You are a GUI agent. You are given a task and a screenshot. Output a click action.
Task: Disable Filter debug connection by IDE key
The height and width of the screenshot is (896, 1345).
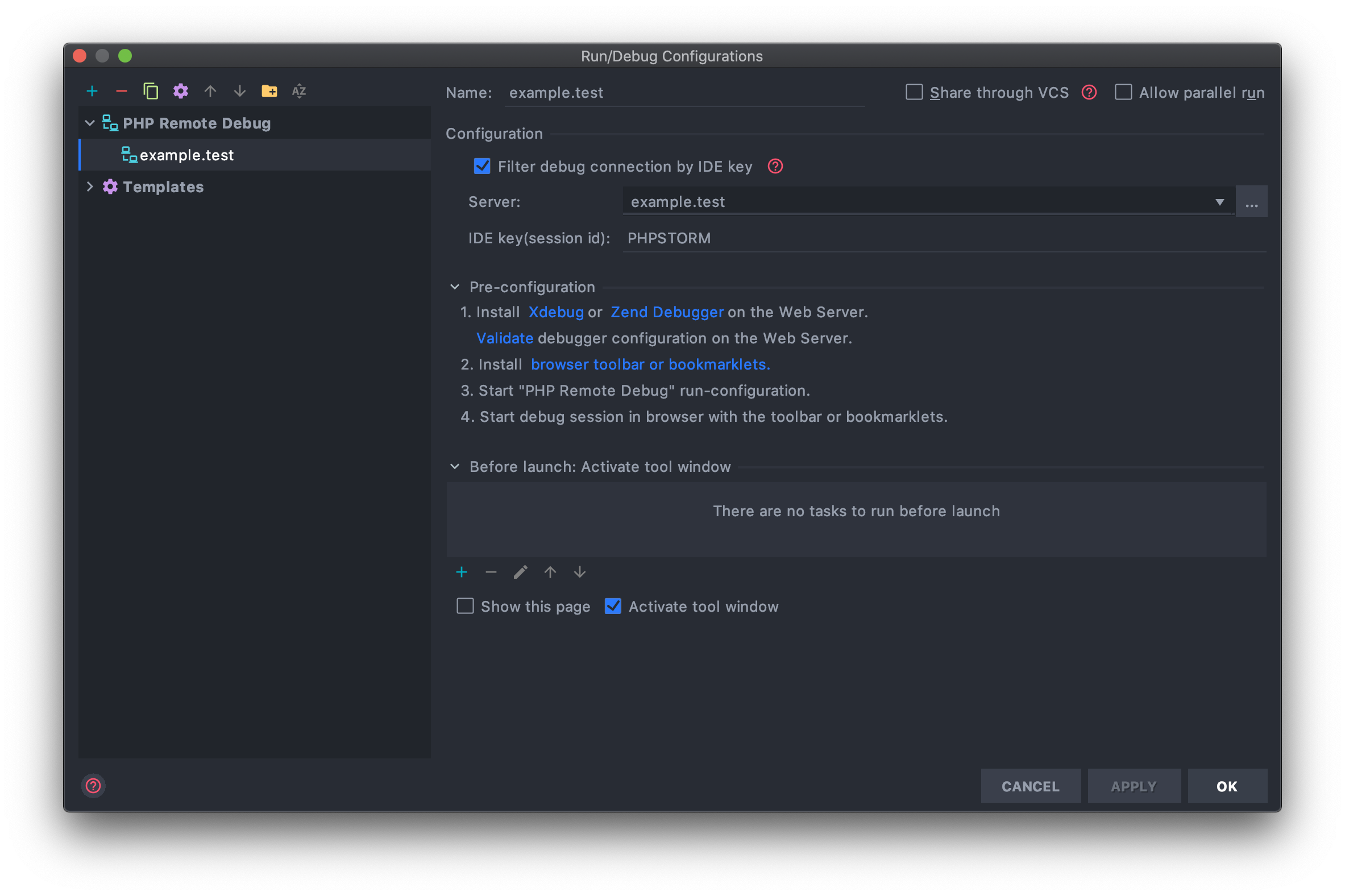[482, 166]
